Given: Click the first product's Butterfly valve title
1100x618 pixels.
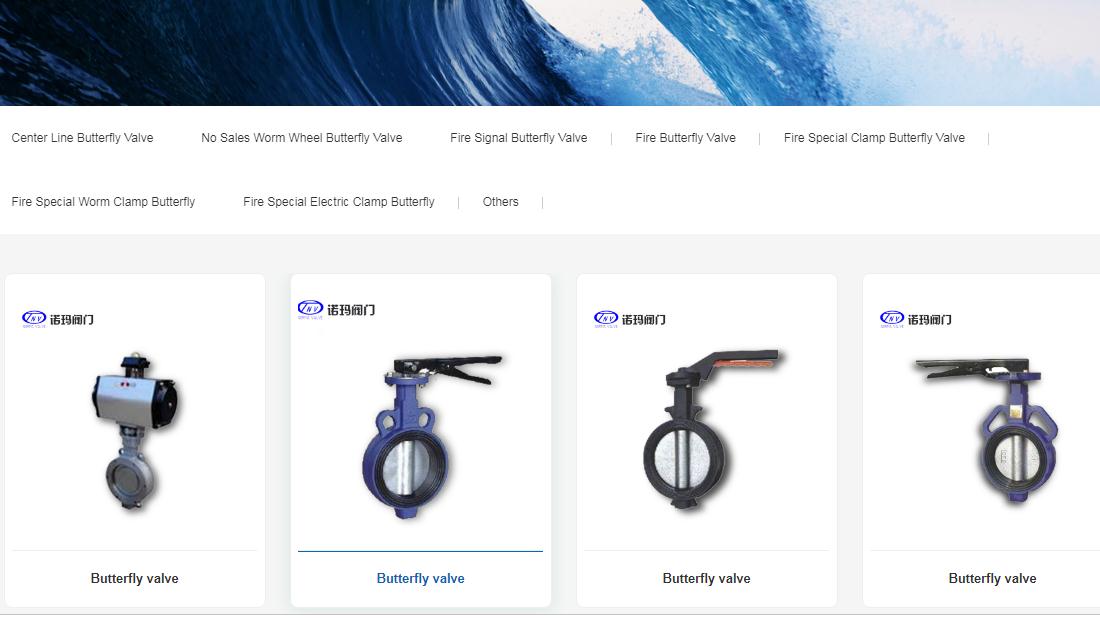Looking at the screenshot, I should (135, 579).
